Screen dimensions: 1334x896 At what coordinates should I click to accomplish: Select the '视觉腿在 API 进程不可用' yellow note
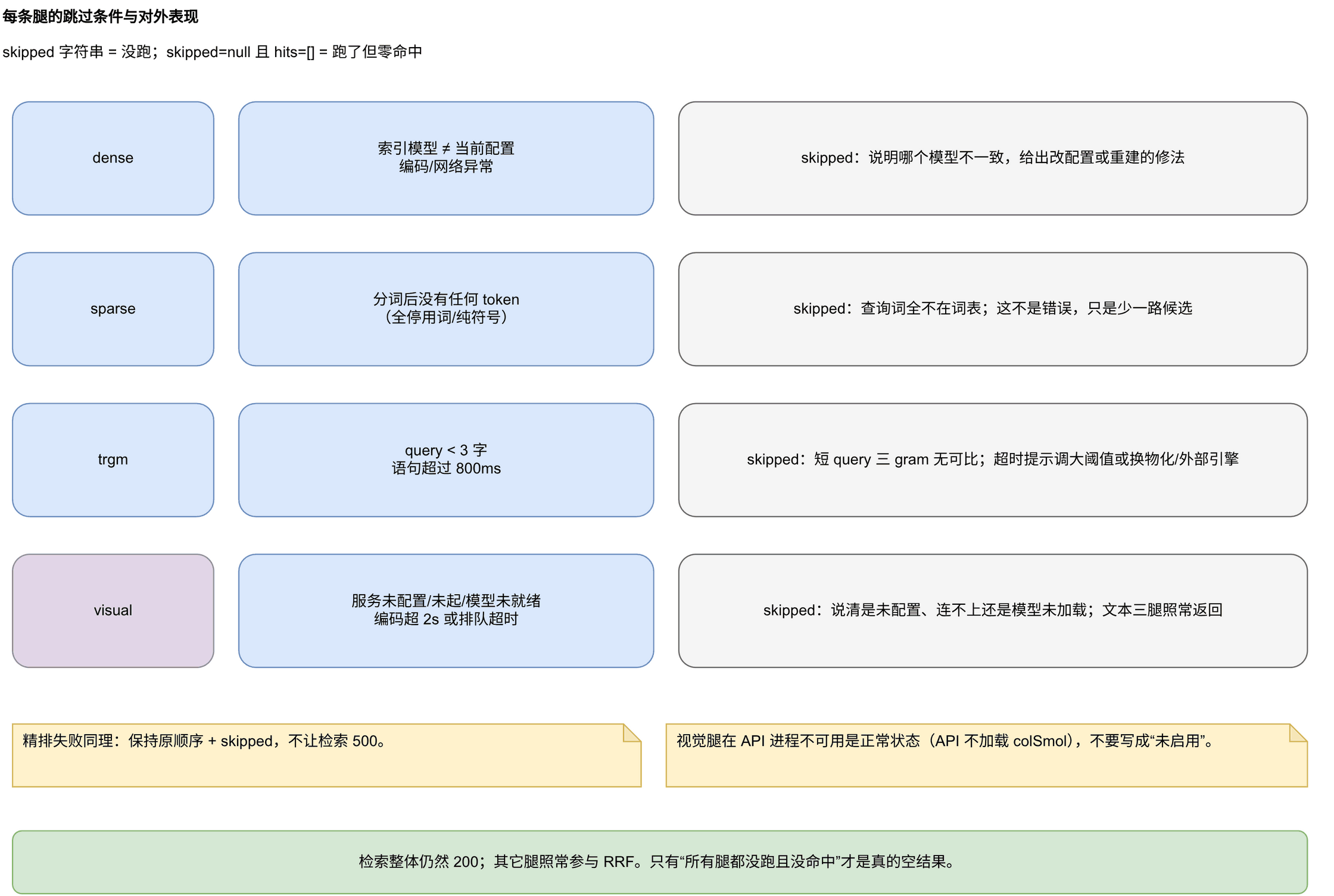(986, 755)
